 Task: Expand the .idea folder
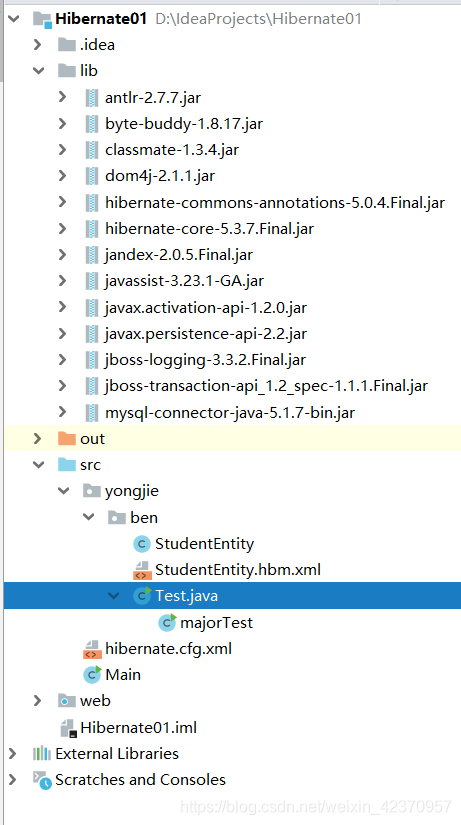point(37,45)
